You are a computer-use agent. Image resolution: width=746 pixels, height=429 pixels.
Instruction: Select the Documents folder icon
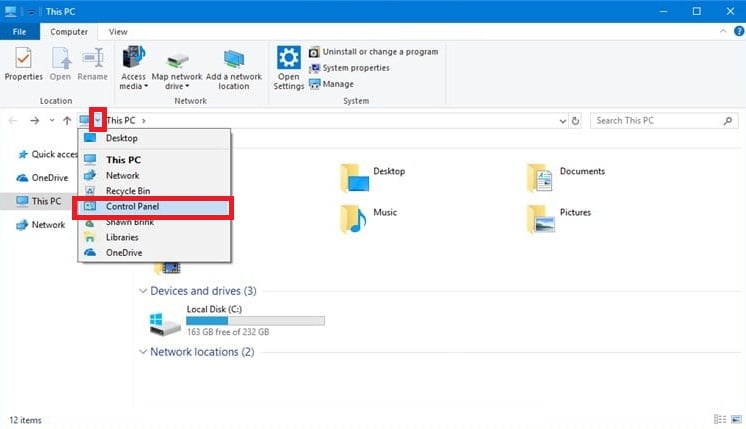pyautogui.click(x=540, y=178)
